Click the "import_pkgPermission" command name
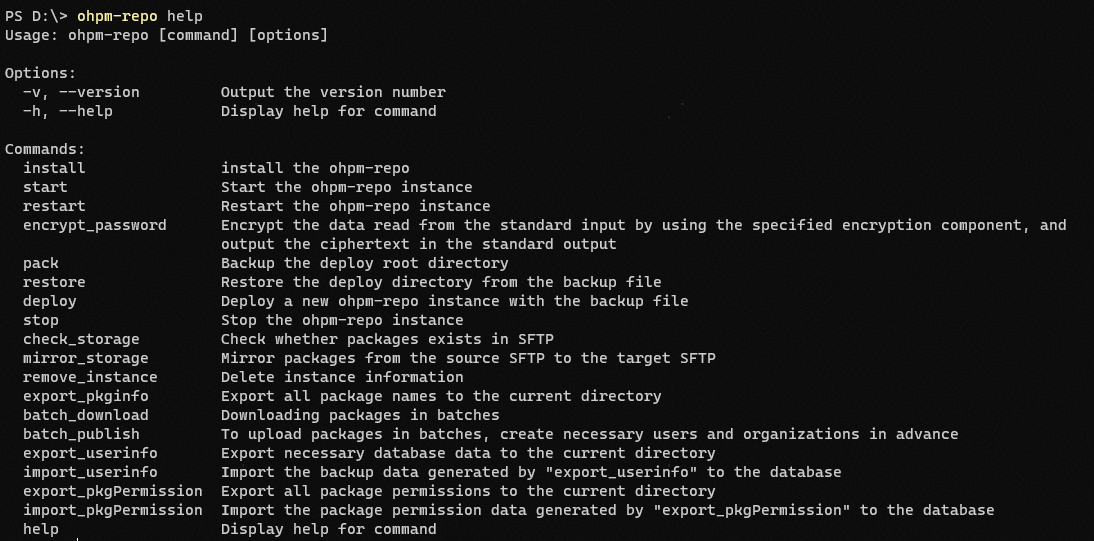This screenshot has width=1094, height=541. (x=112, y=510)
